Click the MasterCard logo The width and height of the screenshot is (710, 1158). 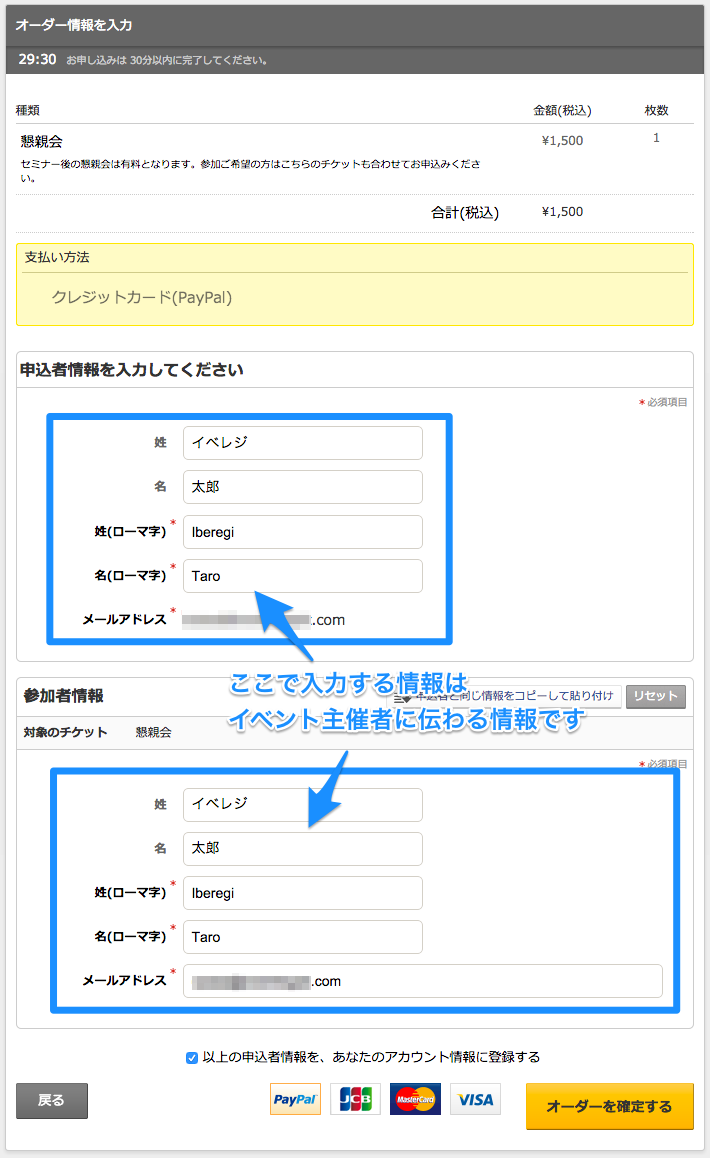(x=415, y=1099)
